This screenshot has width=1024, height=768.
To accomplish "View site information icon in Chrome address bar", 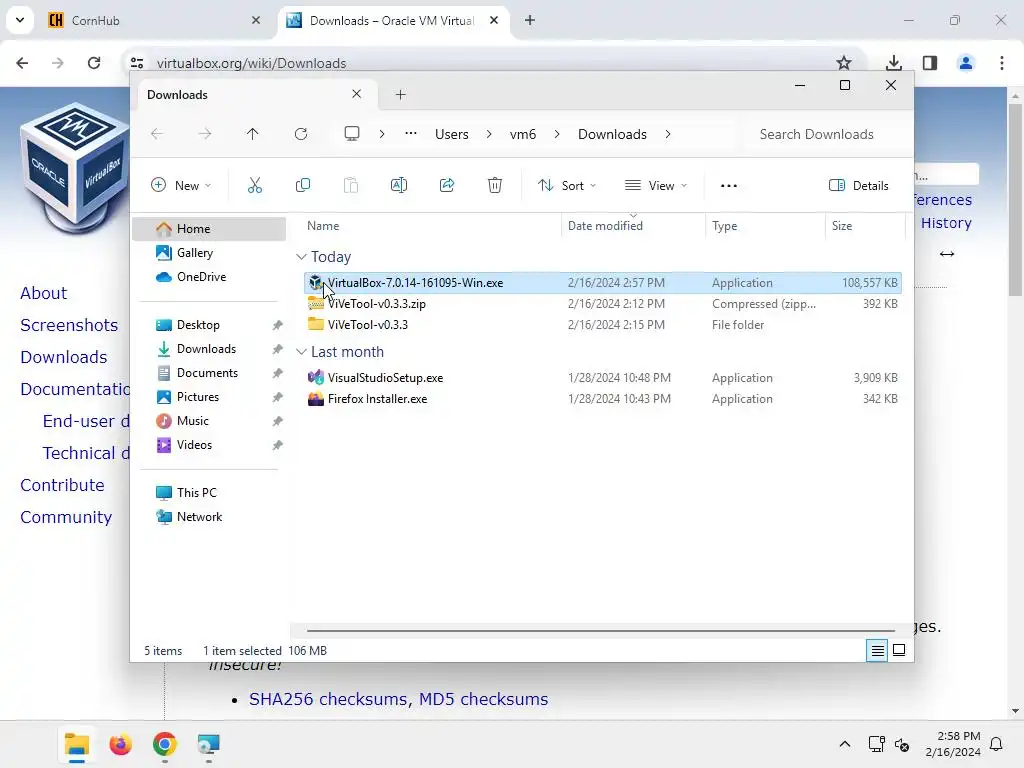I will coord(137,63).
